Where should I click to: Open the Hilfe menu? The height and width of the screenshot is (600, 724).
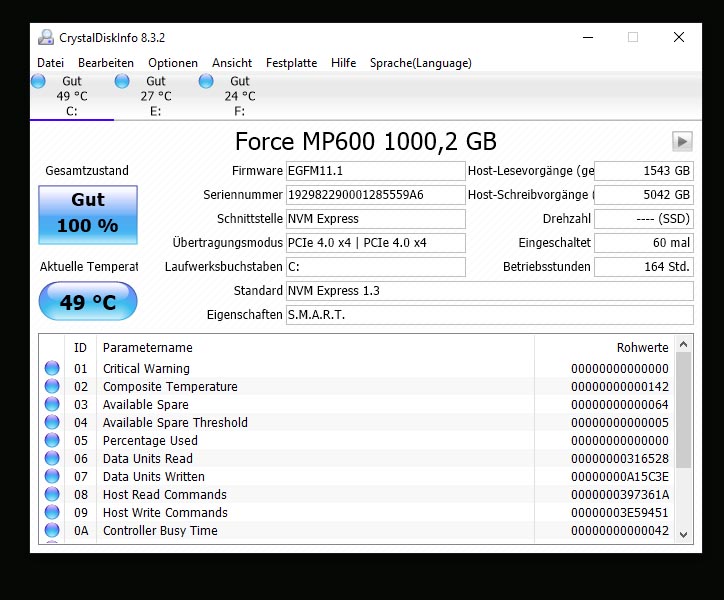point(344,63)
